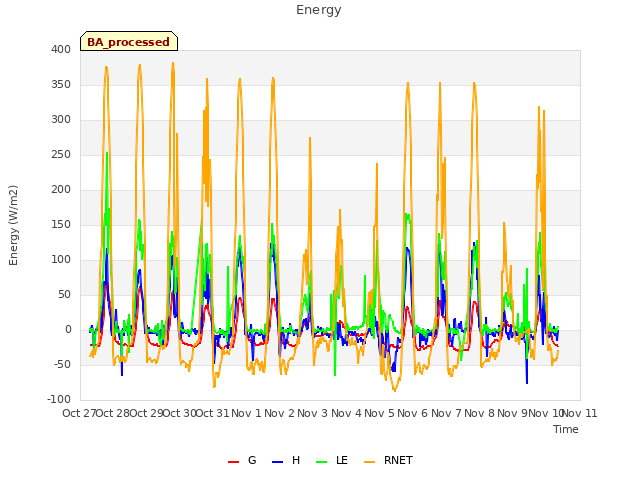Click the Nov 2 x-axis tick
This screenshot has width=640, height=480.
point(280,413)
